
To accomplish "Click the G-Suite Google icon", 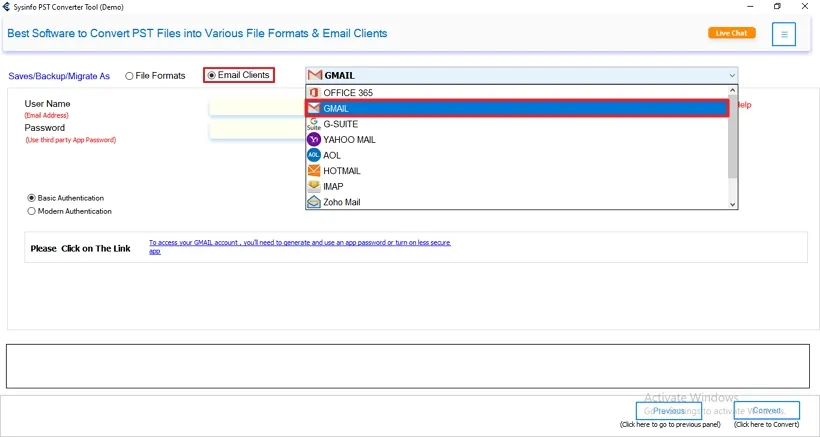I will [314, 124].
